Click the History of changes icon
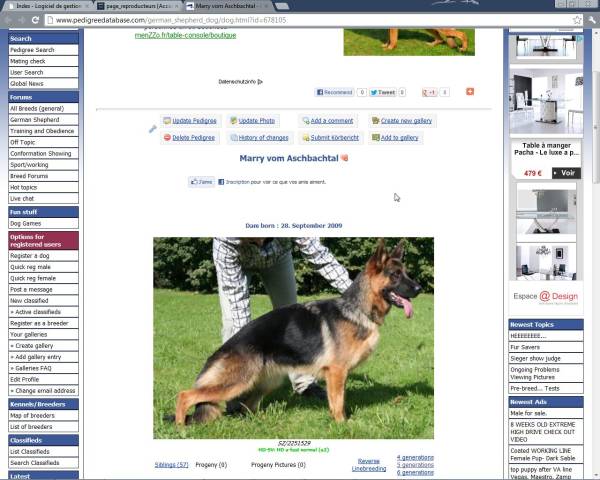 point(233,138)
